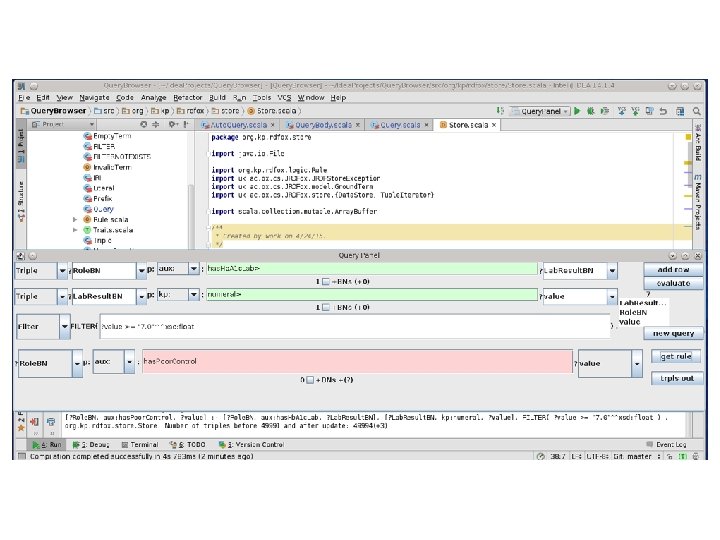The width and height of the screenshot is (720, 540).
Task: Close the QueryBody.scala tab
Action: pos(358,125)
